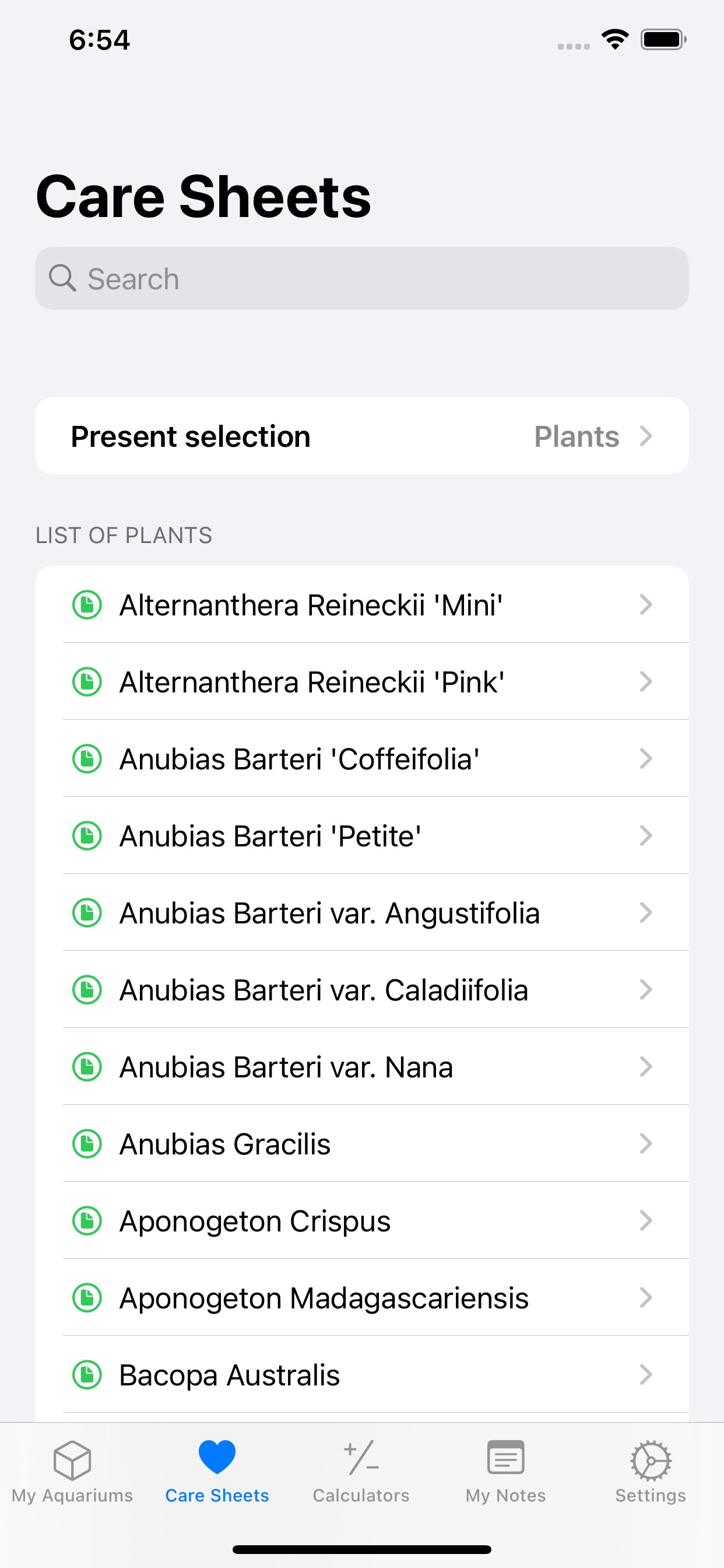Tap green icon beside Bacopa Australis
This screenshot has width=724, height=1568.
click(x=87, y=1375)
